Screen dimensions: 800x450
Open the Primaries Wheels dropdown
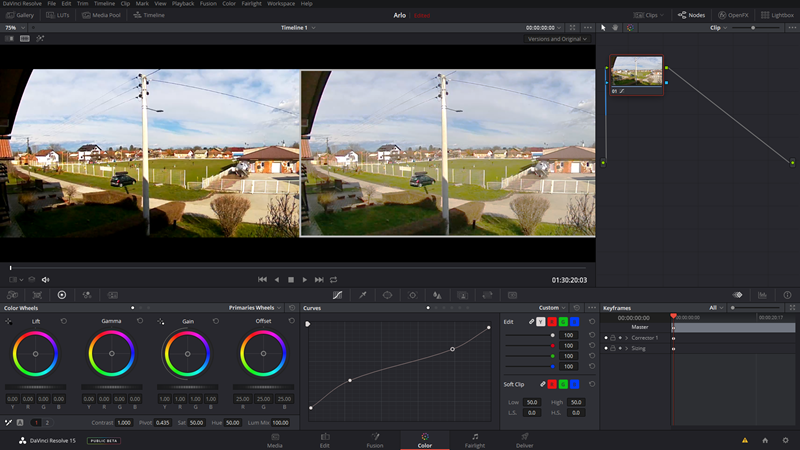tap(254, 308)
